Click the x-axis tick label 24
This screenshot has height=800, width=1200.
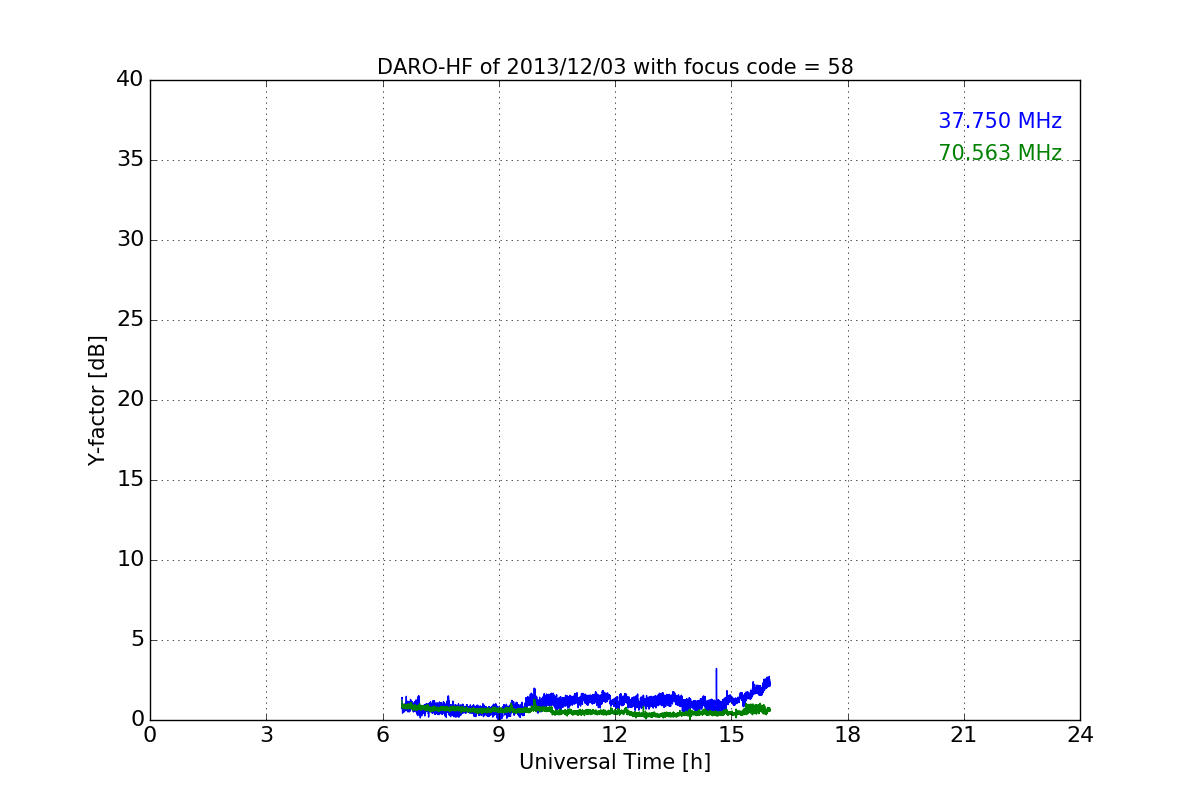tap(1080, 735)
